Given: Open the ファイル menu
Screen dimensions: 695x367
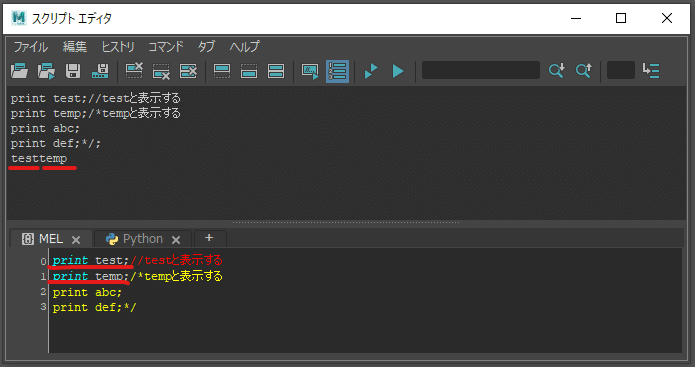Looking at the screenshot, I should coord(31,47).
